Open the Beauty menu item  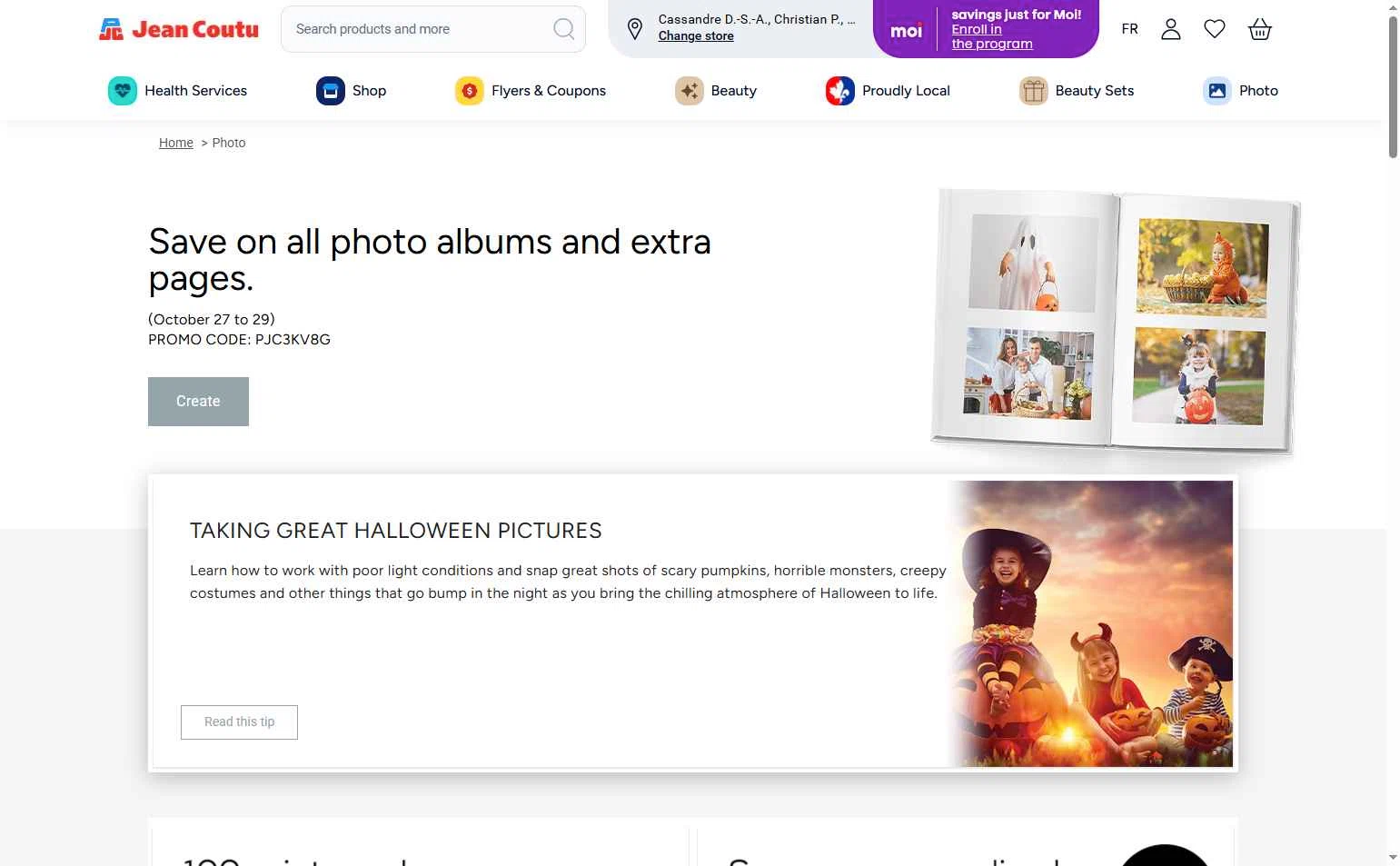pos(716,91)
